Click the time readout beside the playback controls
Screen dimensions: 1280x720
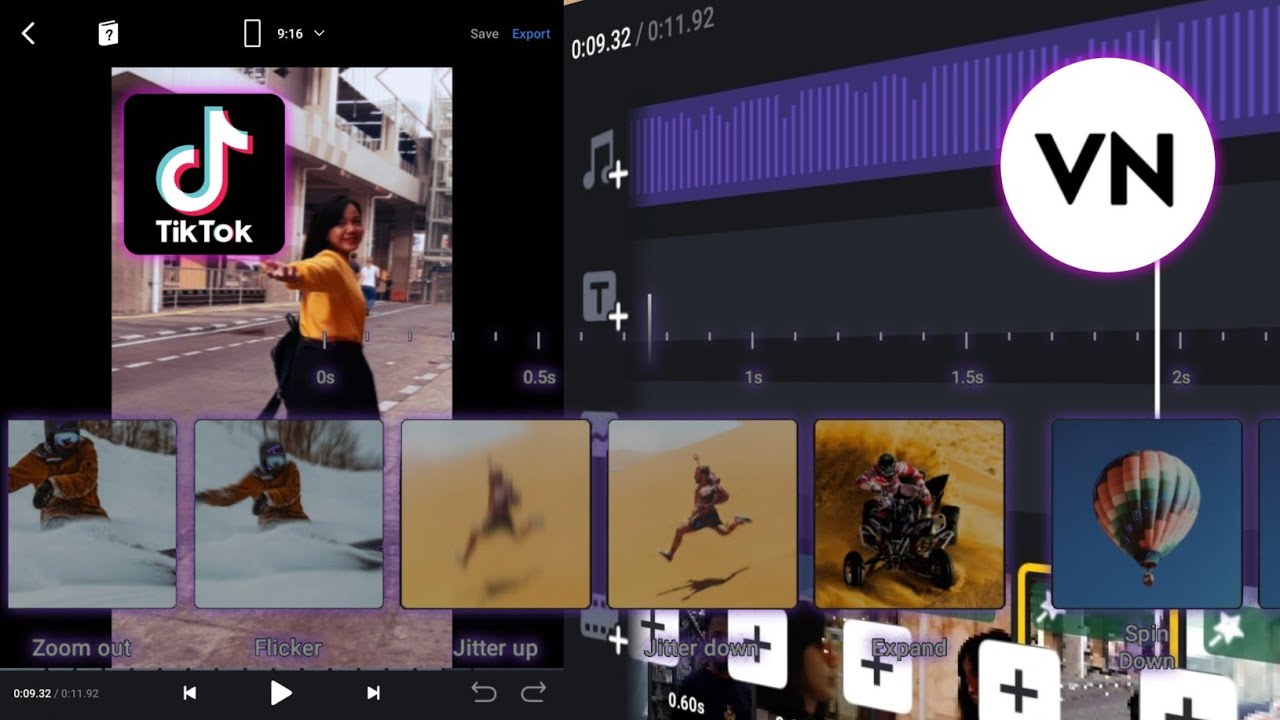(x=56, y=693)
